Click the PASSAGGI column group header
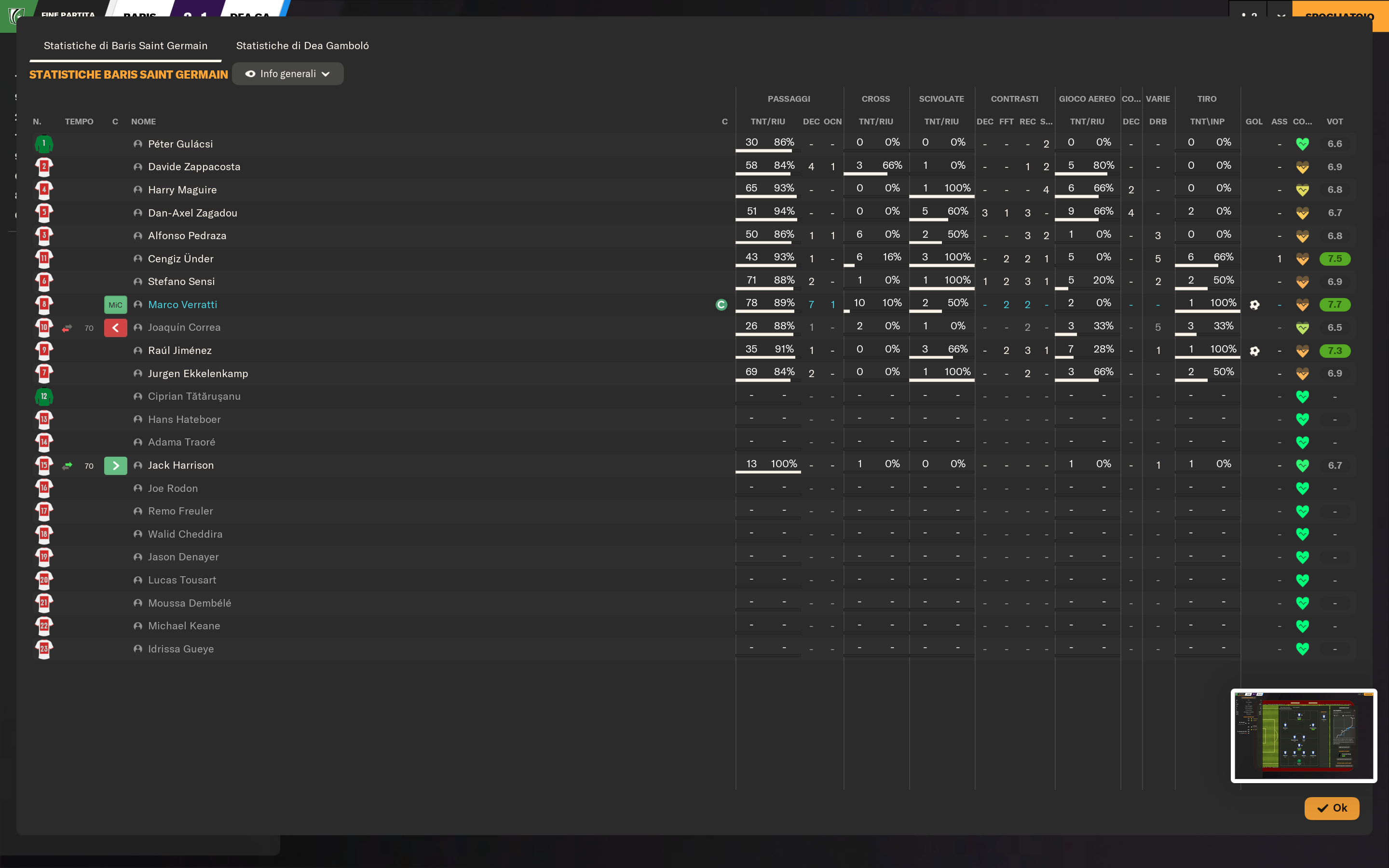Screen dimensions: 1389x868 point(789,99)
